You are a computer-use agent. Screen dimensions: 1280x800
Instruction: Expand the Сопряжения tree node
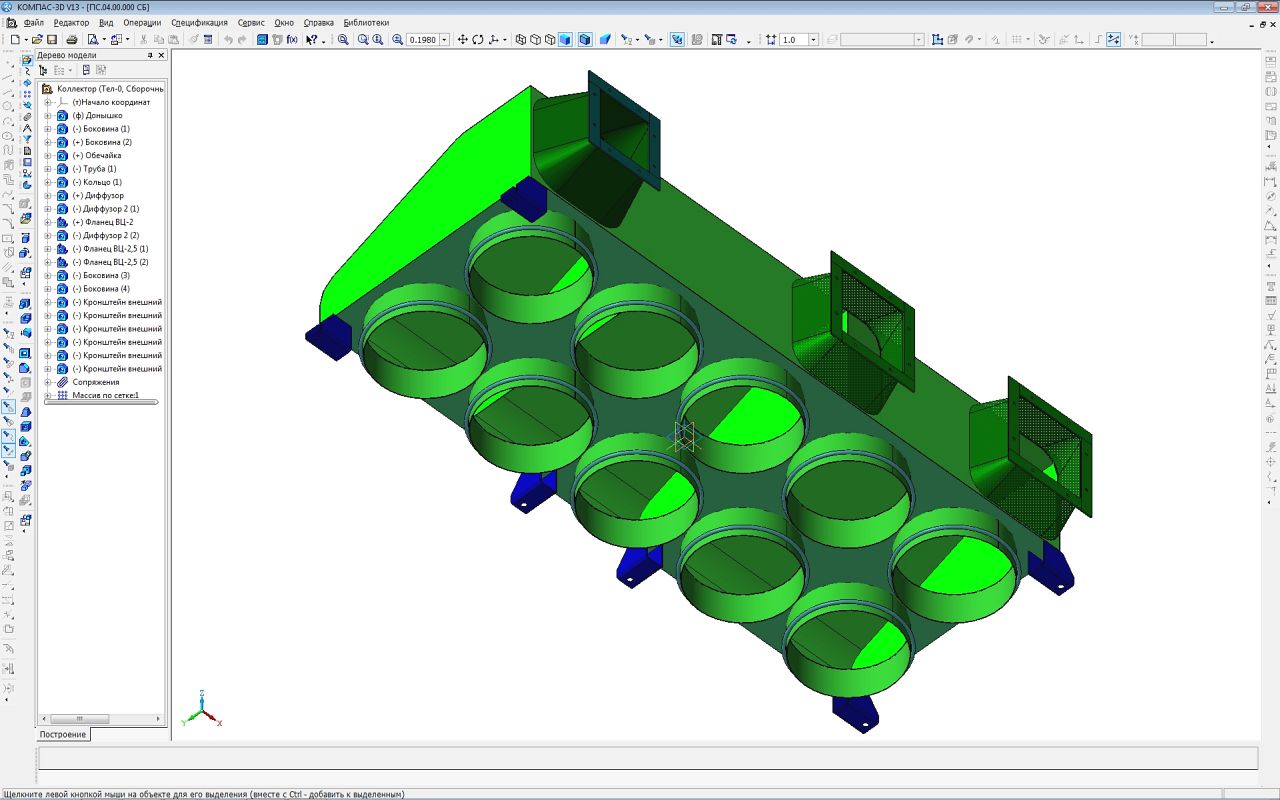tap(47, 382)
